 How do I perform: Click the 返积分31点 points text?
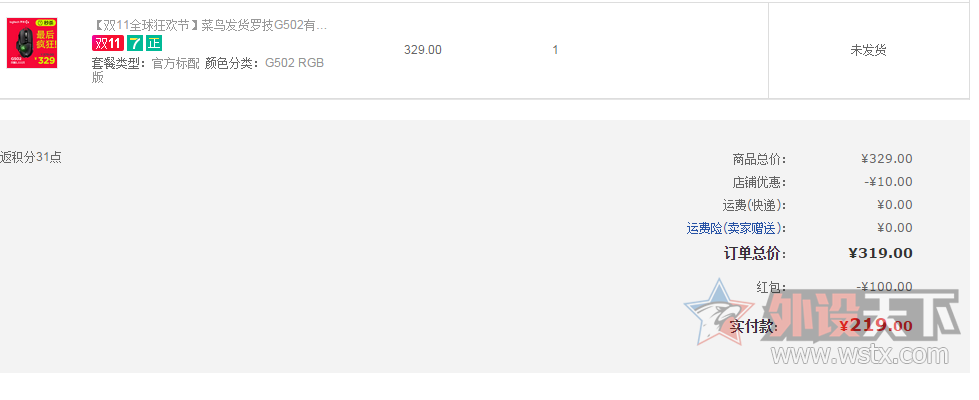[x=31, y=157]
